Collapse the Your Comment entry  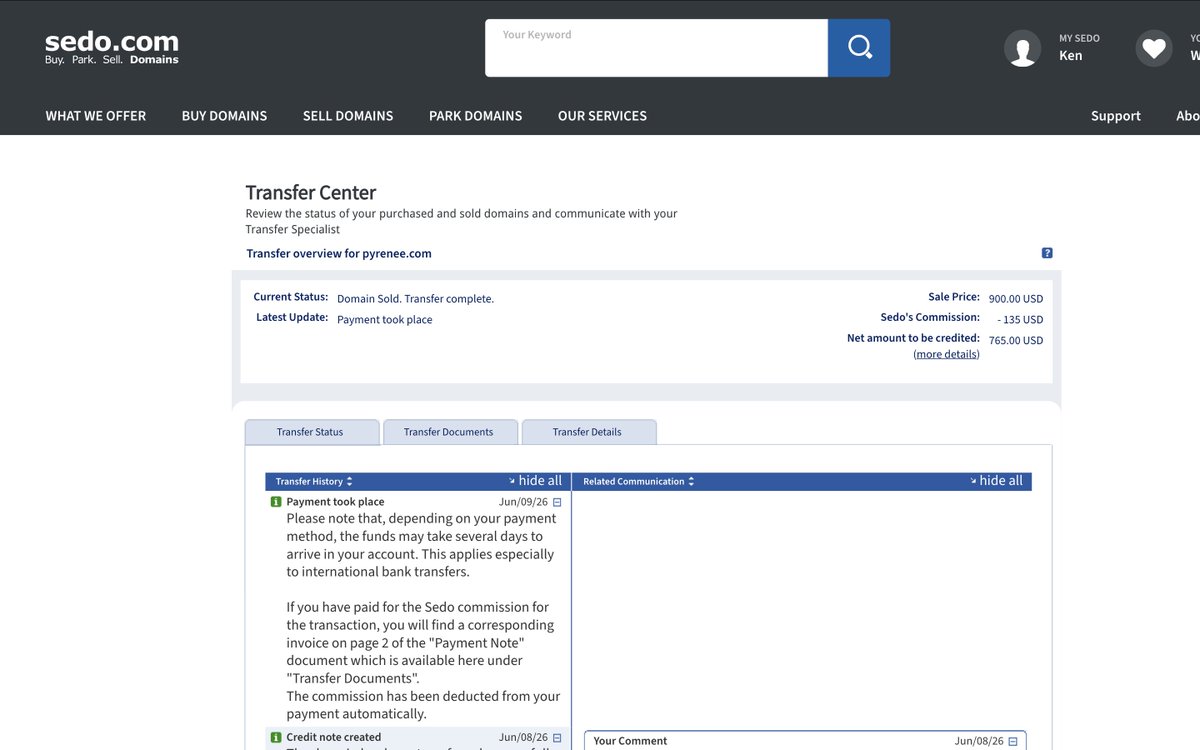coord(1013,741)
